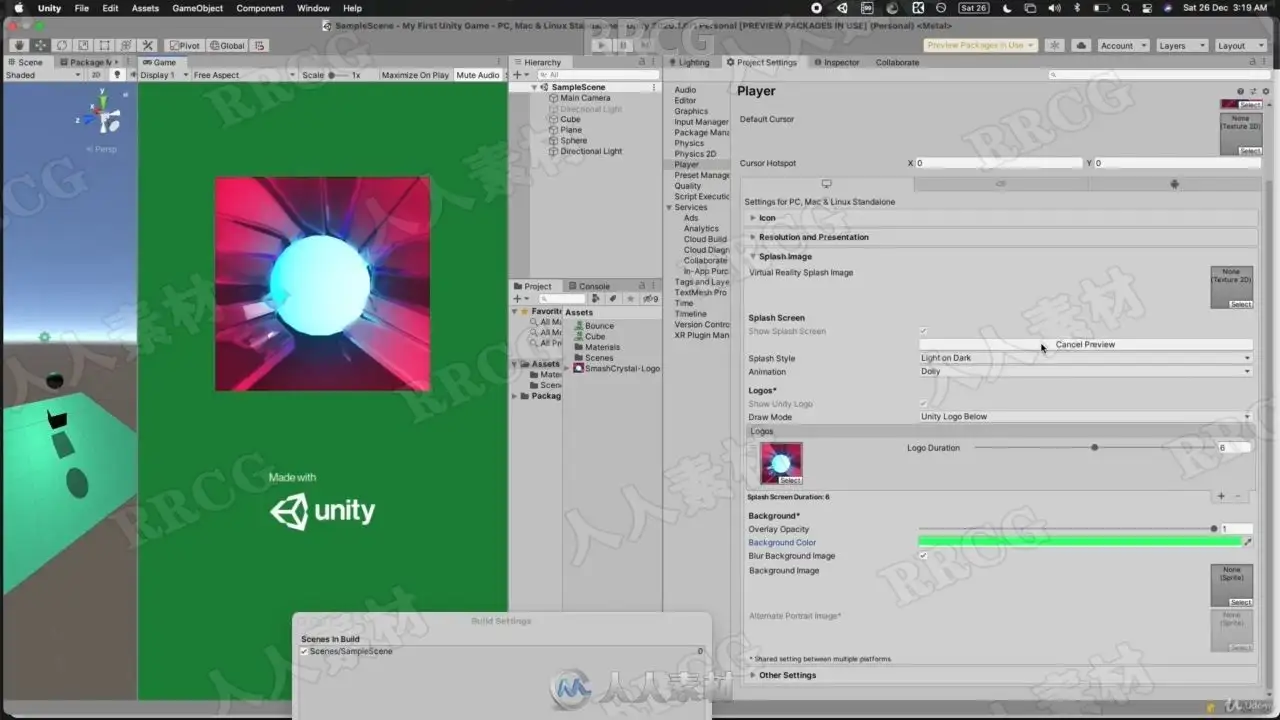Screen dimensions: 1280x720
Task: Click the Project panel add plus icon
Action: [x=517, y=298]
